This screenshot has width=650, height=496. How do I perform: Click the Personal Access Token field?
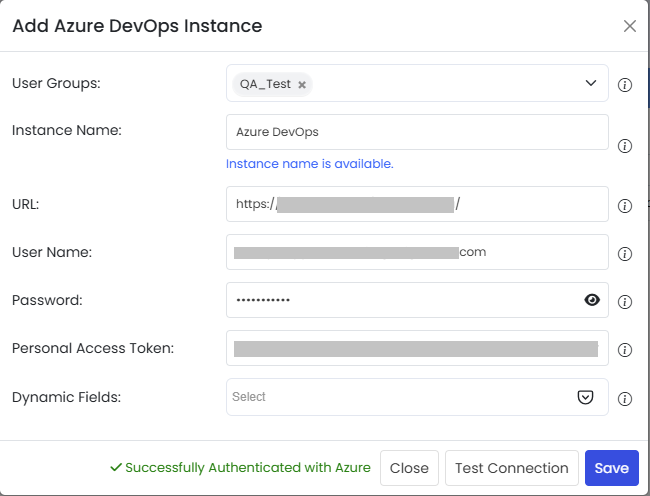tap(417, 348)
